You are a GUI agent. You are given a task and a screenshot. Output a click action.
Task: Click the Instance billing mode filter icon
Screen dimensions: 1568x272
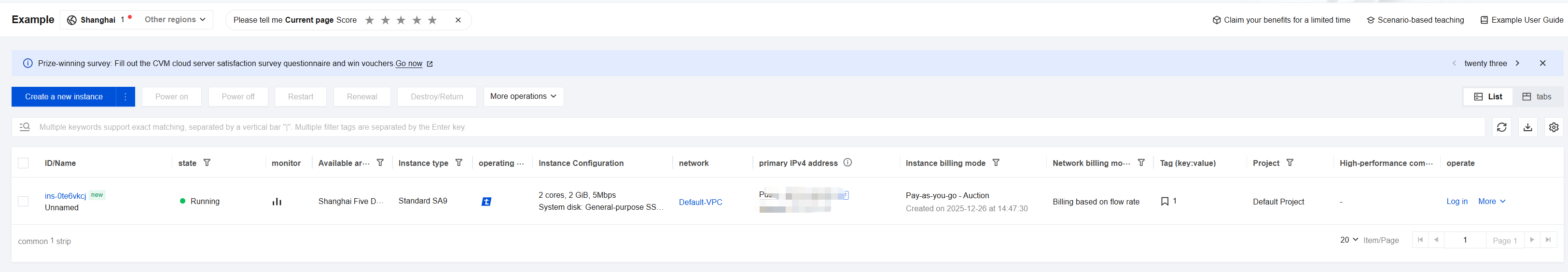[997, 163]
